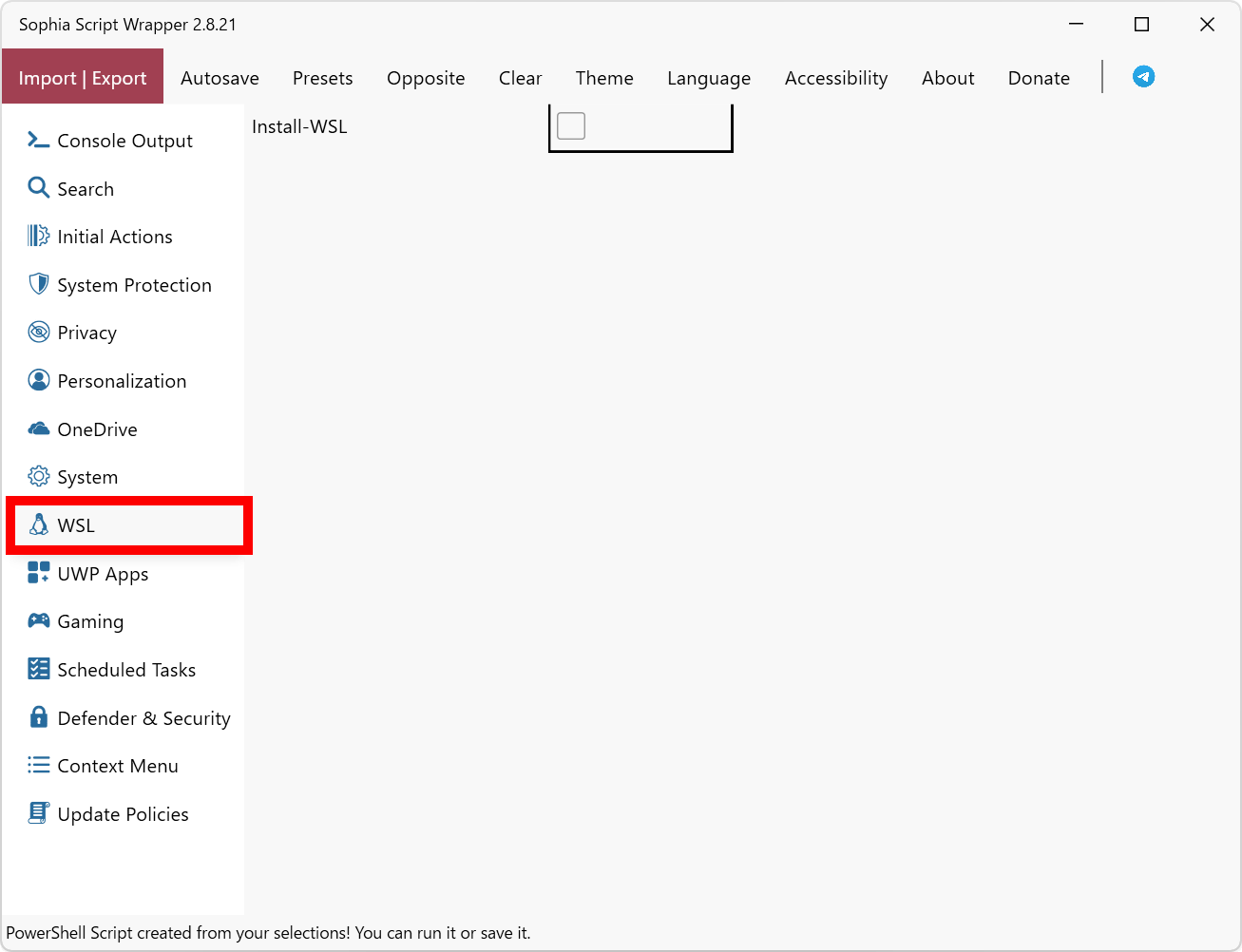Open the Context Menu list icon
This screenshot has width=1242, height=952.
38,765
